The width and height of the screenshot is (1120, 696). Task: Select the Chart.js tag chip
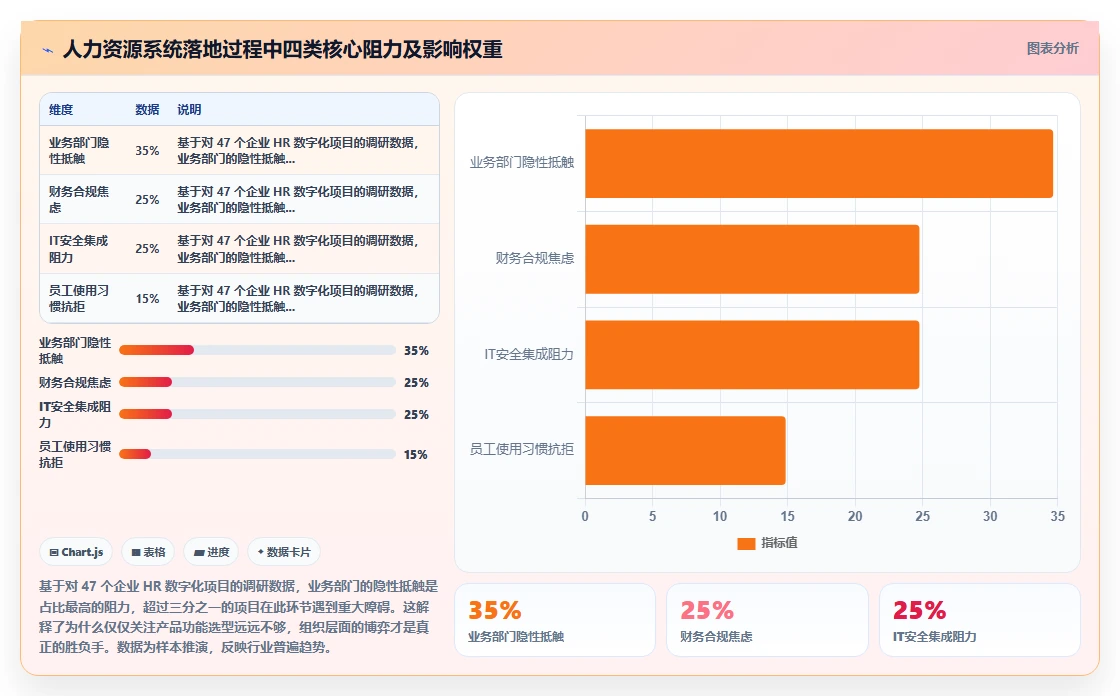(76, 552)
